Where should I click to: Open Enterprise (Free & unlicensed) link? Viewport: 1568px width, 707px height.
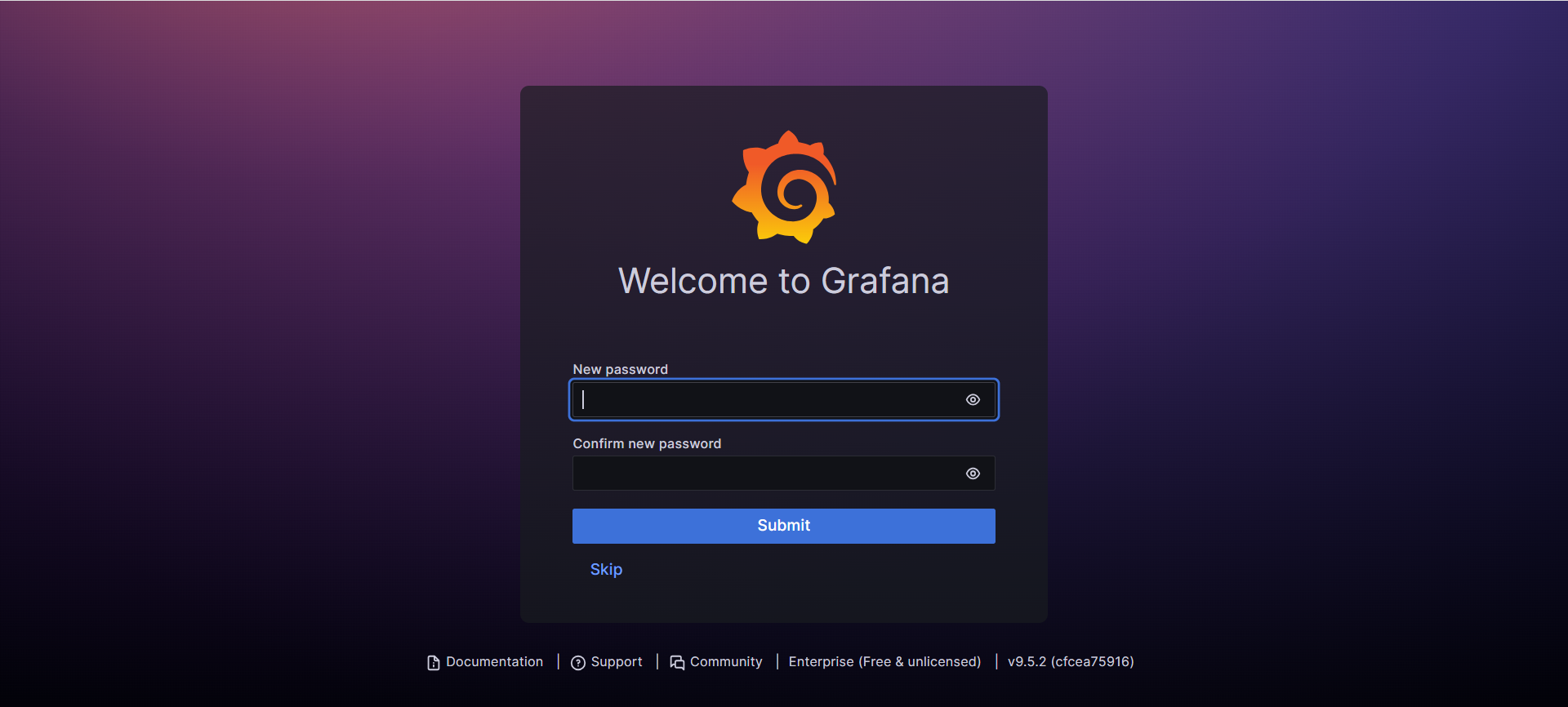(884, 662)
